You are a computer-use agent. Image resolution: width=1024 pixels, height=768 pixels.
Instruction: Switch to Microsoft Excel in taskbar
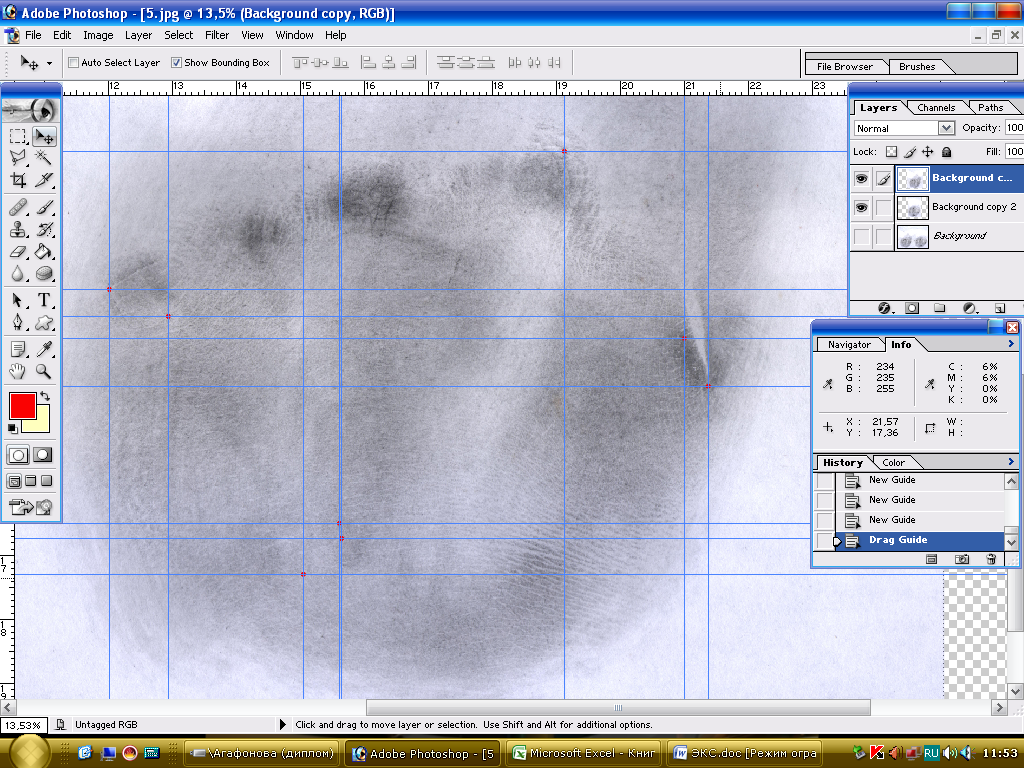click(x=582, y=753)
